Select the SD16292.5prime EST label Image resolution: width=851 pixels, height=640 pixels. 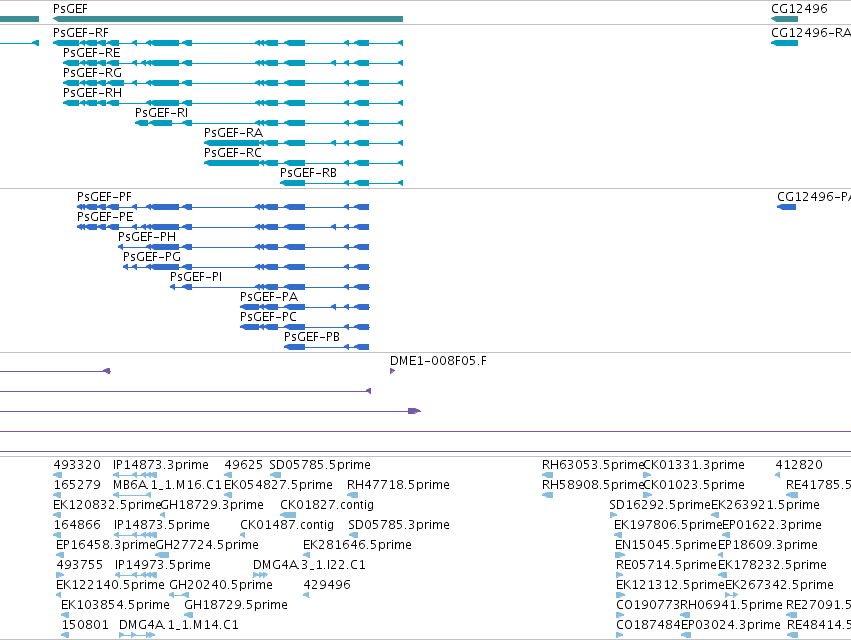pos(661,505)
